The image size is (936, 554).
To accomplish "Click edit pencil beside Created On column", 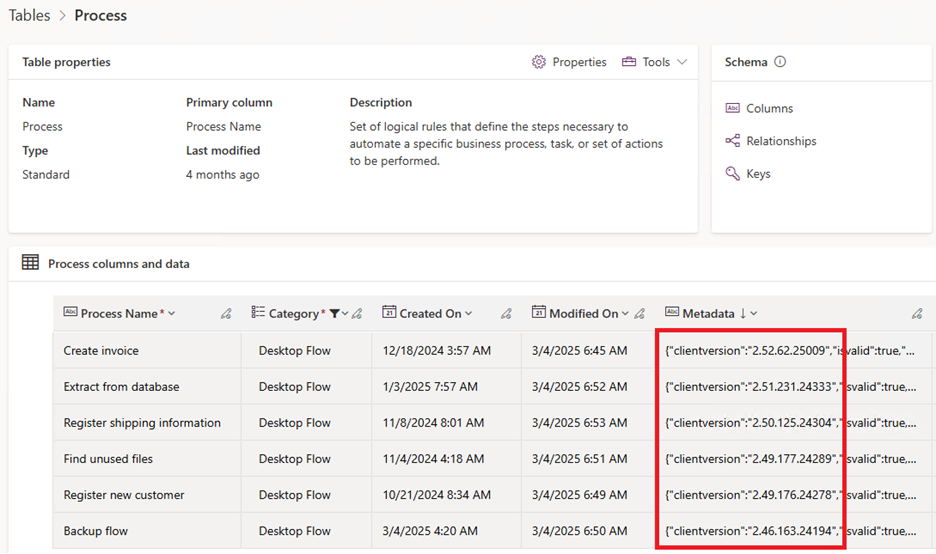I will (x=506, y=313).
